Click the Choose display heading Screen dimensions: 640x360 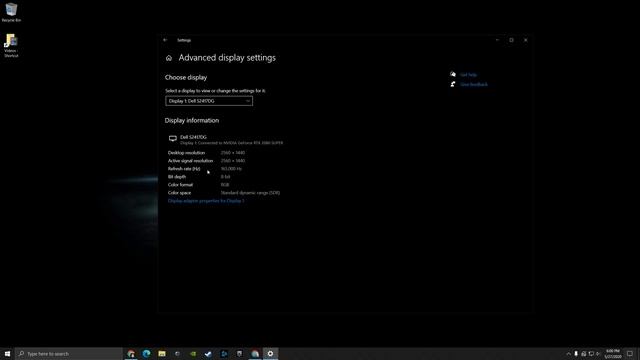coord(186,78)
